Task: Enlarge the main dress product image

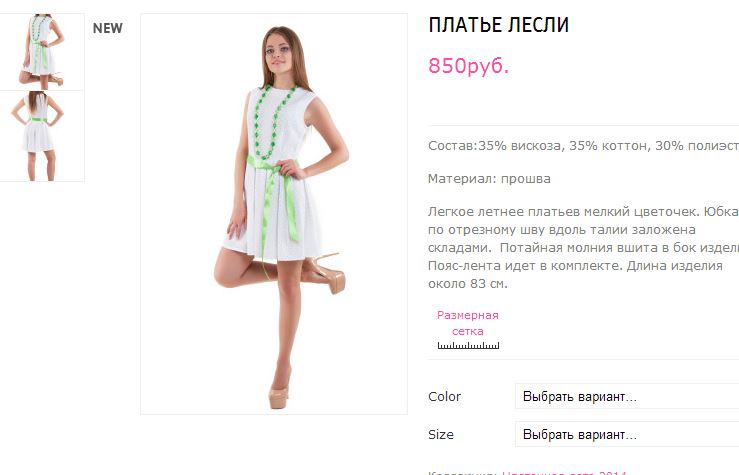Action: [274, 214]
